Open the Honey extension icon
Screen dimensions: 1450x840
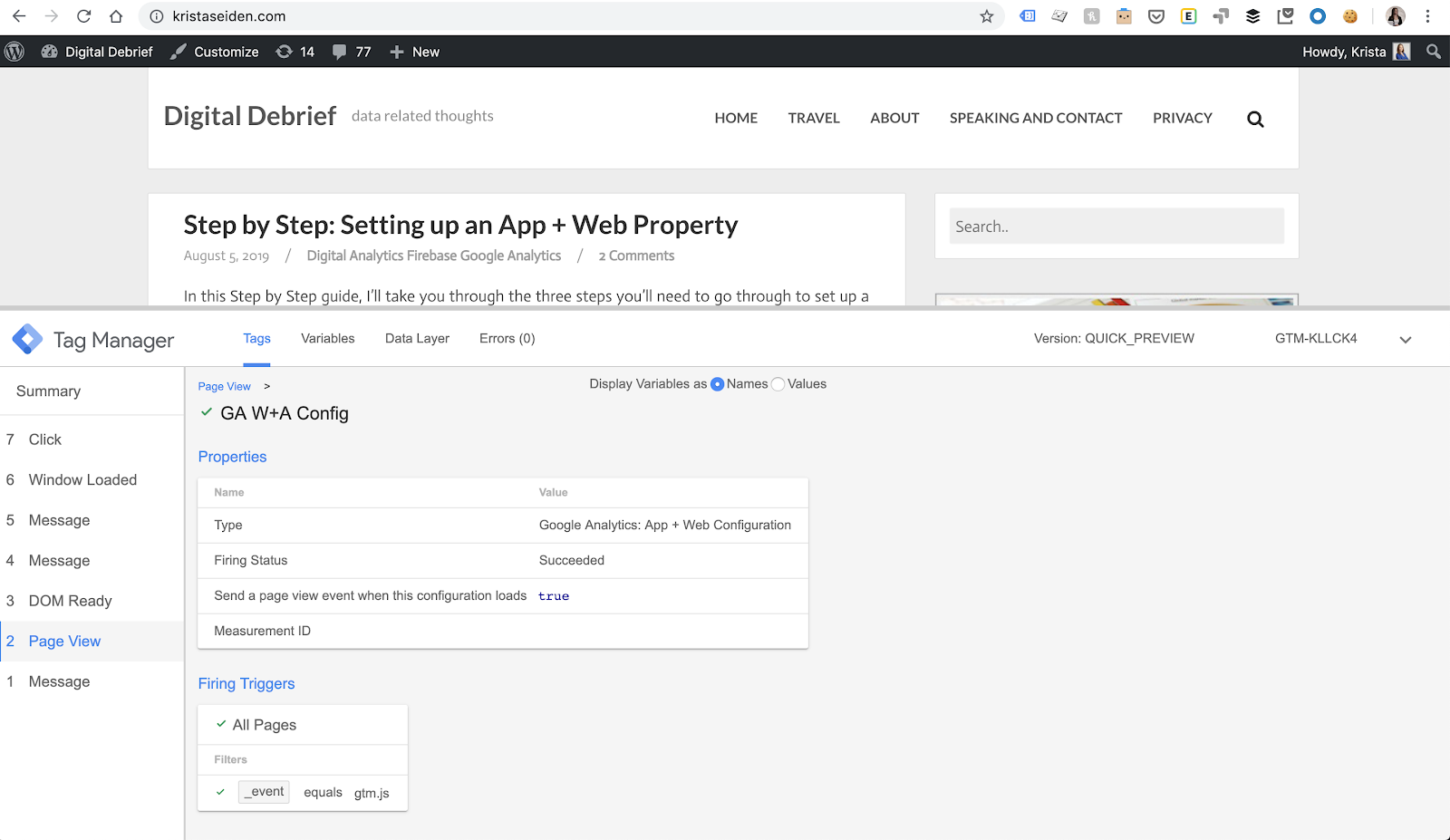click(x=1092, y=16)
